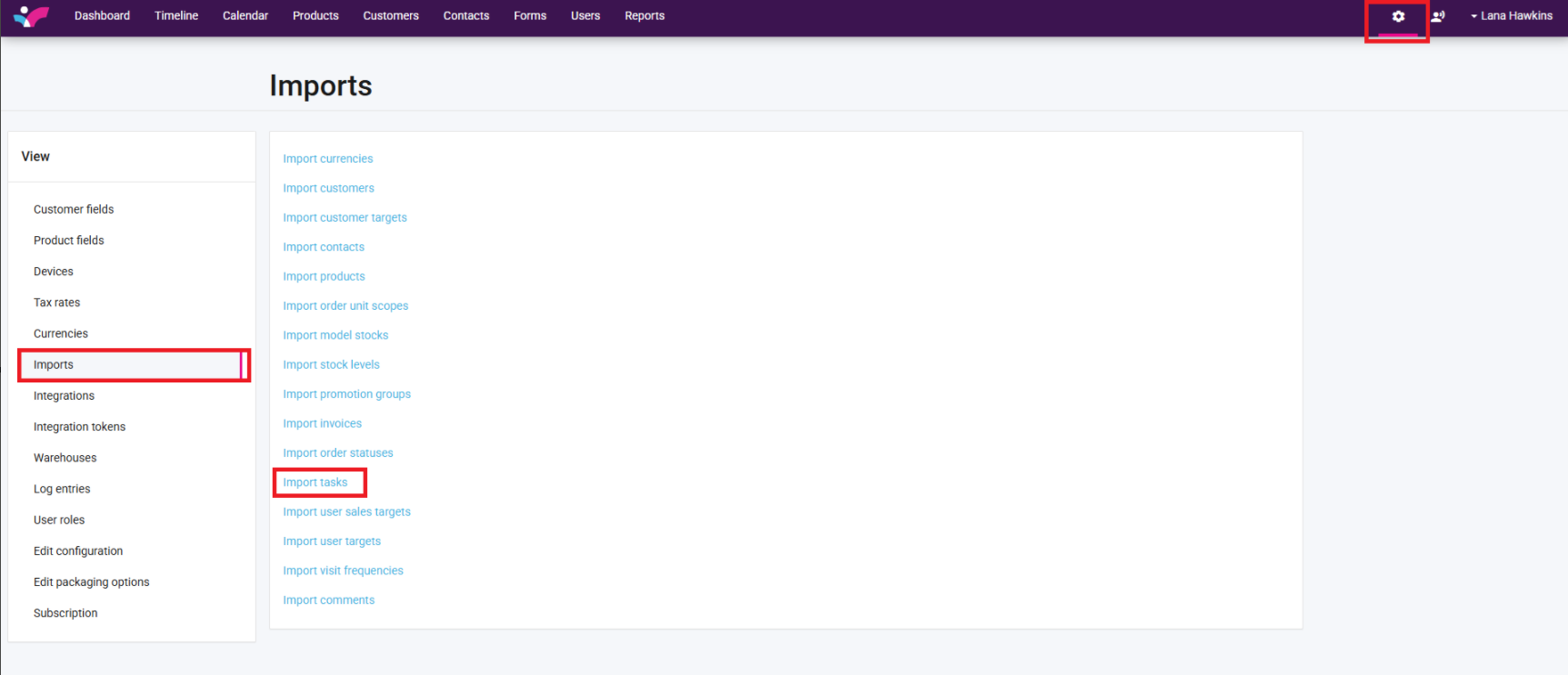
Task: Click the Import tasks link
Action: 315,482
